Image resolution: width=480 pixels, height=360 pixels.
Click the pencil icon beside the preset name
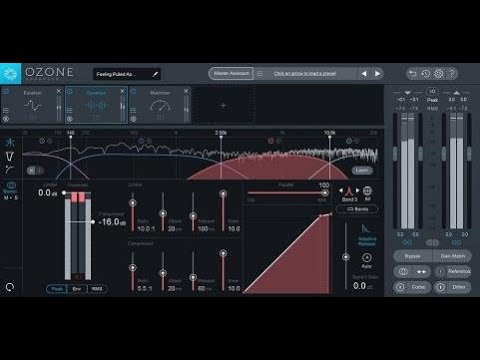(x=155, y=74)
